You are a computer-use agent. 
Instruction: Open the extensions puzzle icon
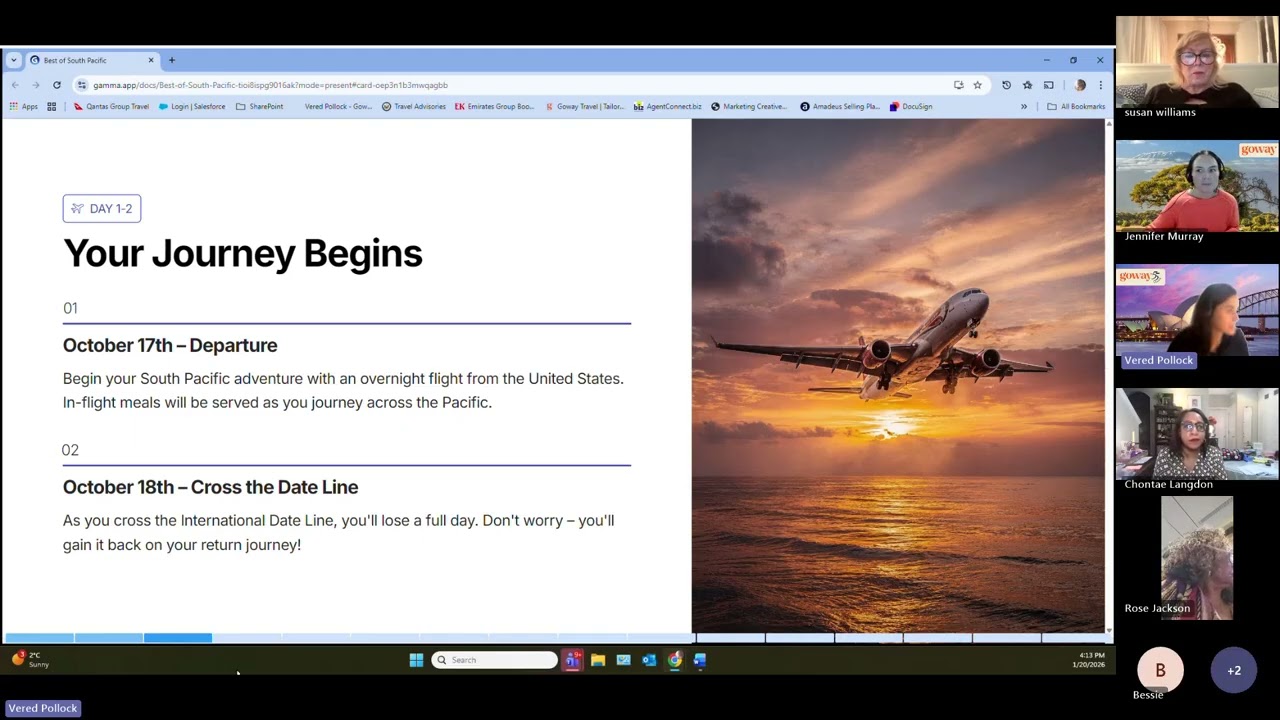click(x=1027, y=85)
